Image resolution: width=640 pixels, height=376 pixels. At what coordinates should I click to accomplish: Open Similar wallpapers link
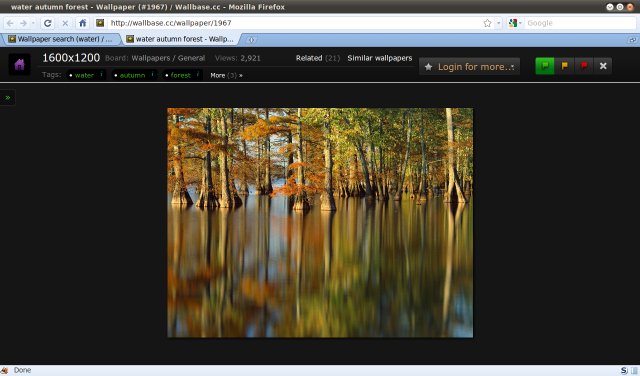pyautogui.click(x=380, y=58)
